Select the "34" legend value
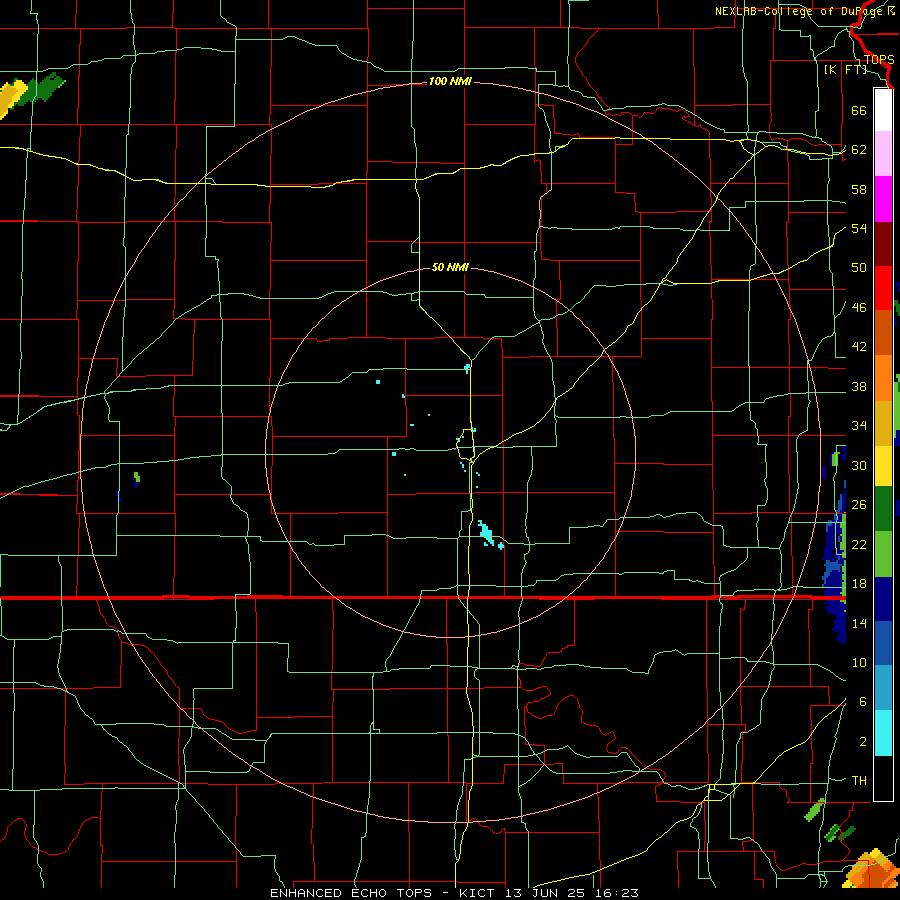Image resolution: width=900 pixels, height=900 pixels. tap(859, 425)
